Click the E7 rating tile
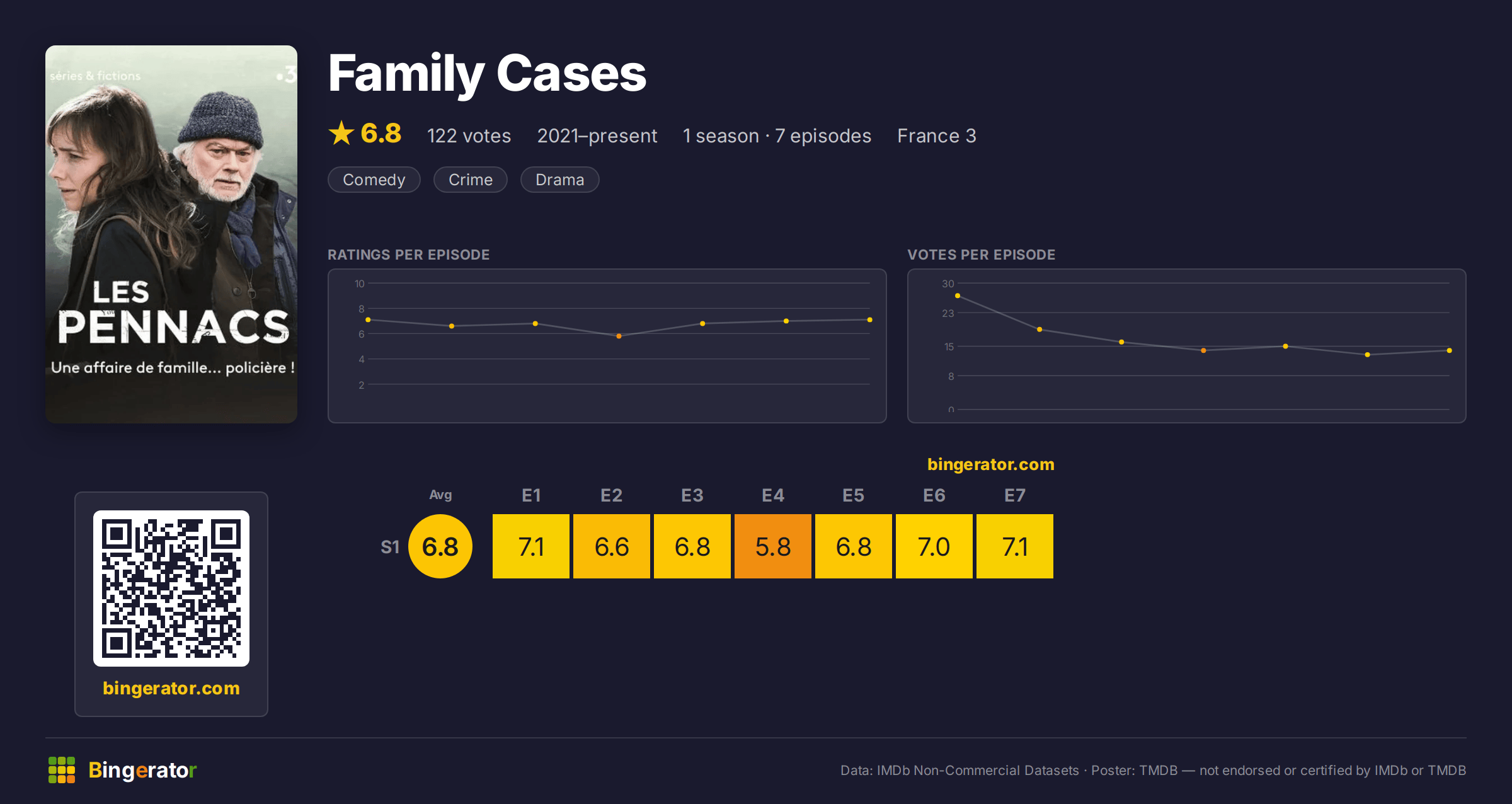The image size is (1512, 804). tap(1015, 546)
